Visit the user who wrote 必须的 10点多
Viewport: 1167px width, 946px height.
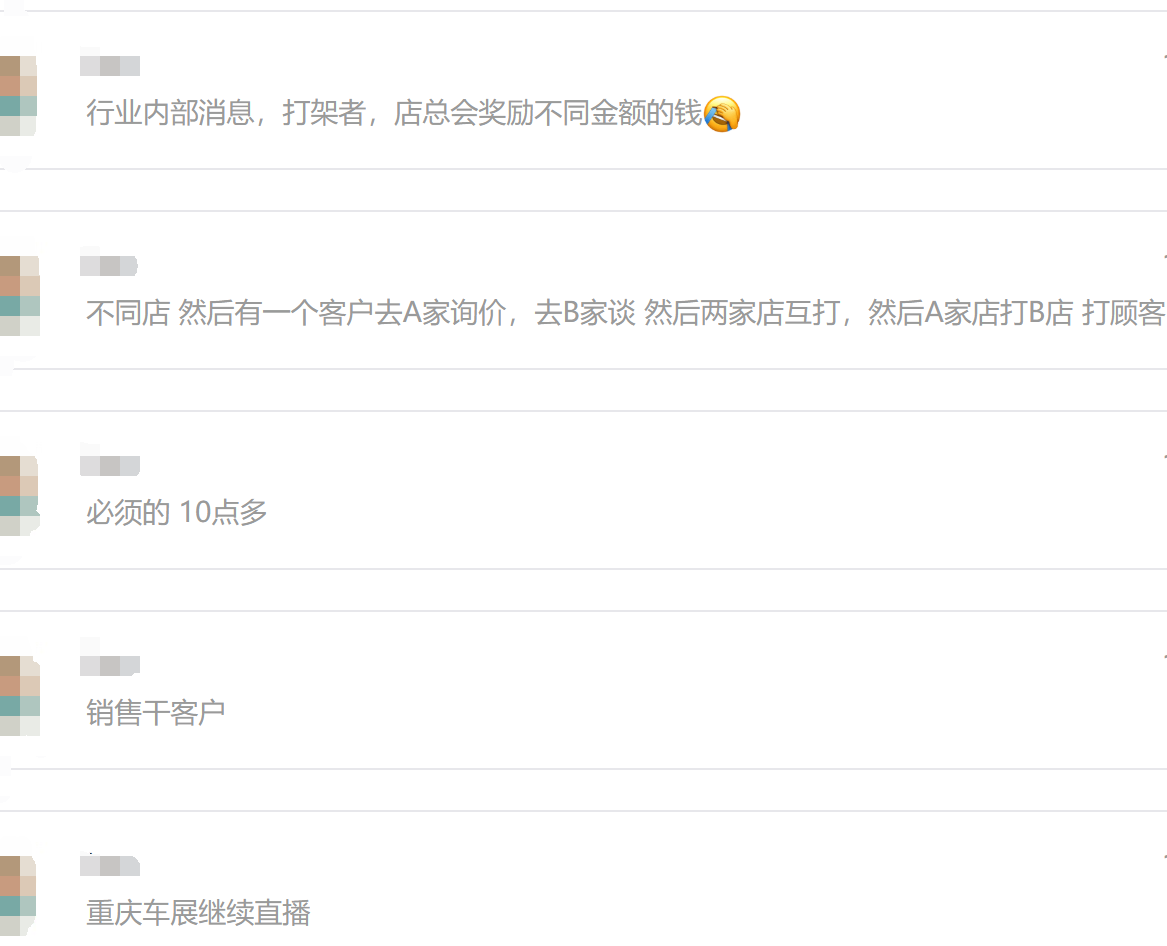pyautogui.click(x=110, y=466)
